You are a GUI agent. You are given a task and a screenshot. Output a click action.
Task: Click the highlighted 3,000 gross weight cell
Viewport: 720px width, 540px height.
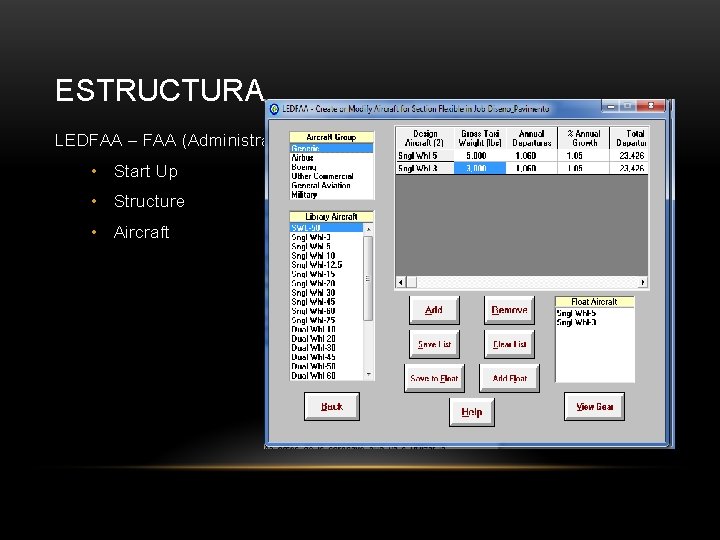(x=480, y=168)
